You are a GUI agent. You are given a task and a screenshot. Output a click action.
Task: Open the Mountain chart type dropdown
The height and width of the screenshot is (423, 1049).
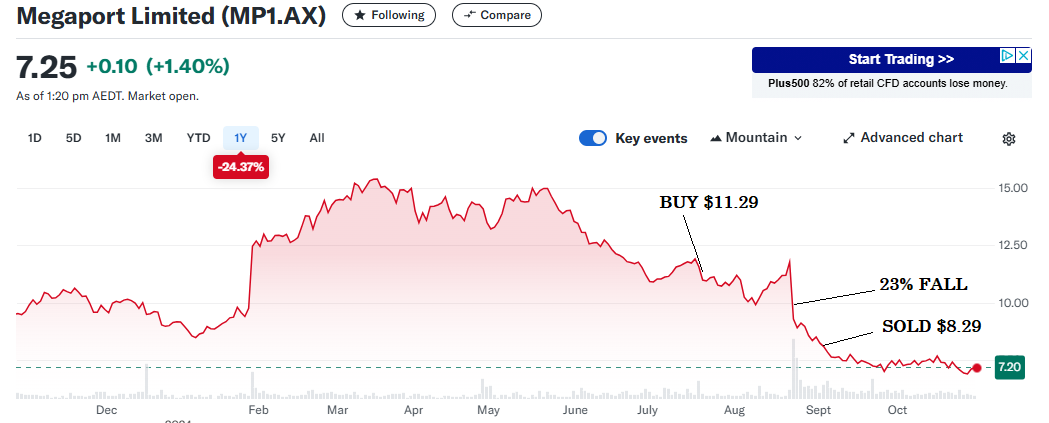[755, 138]
